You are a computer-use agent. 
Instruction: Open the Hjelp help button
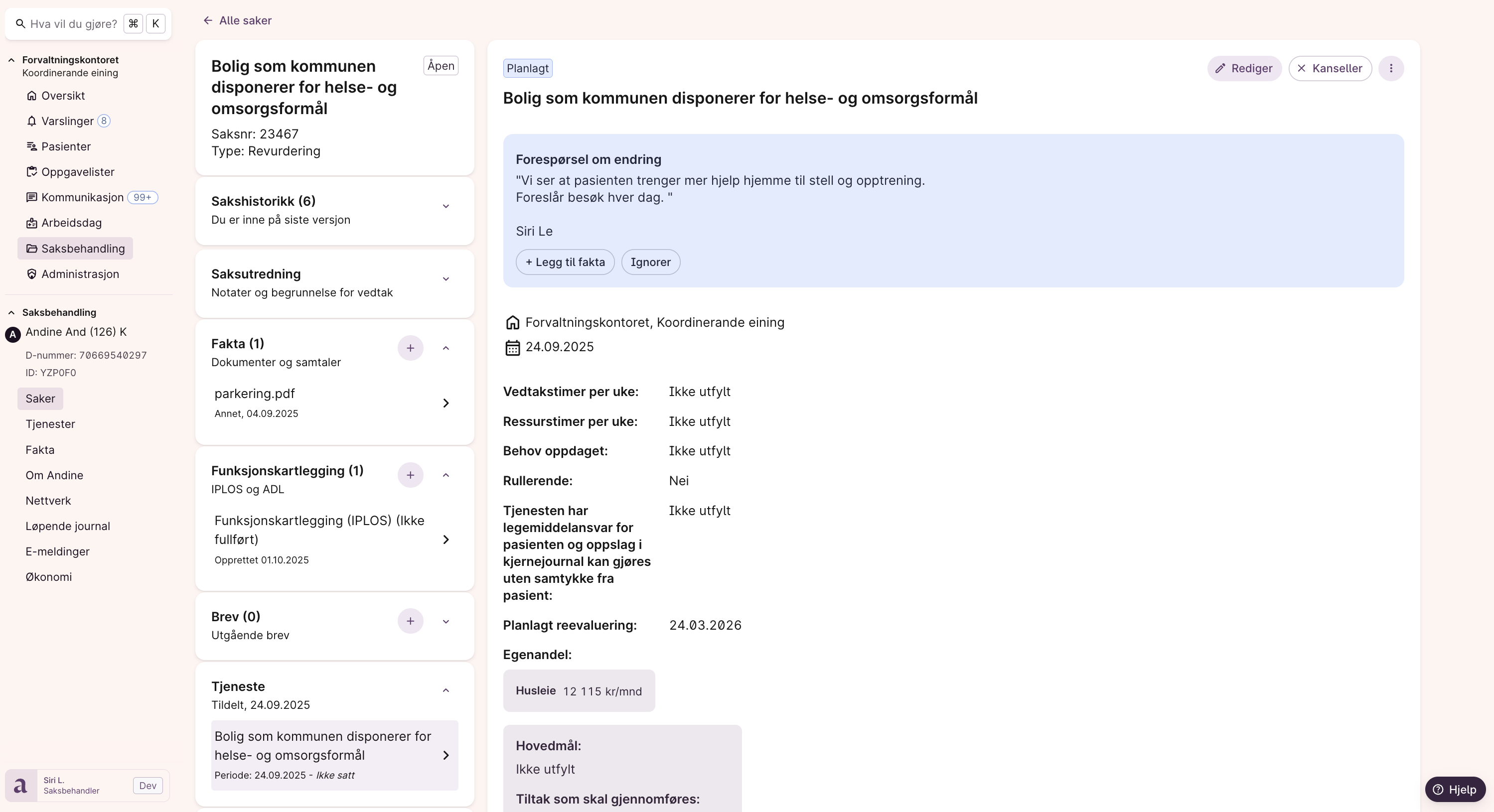pyautogui.click(x=1455, y=790)
